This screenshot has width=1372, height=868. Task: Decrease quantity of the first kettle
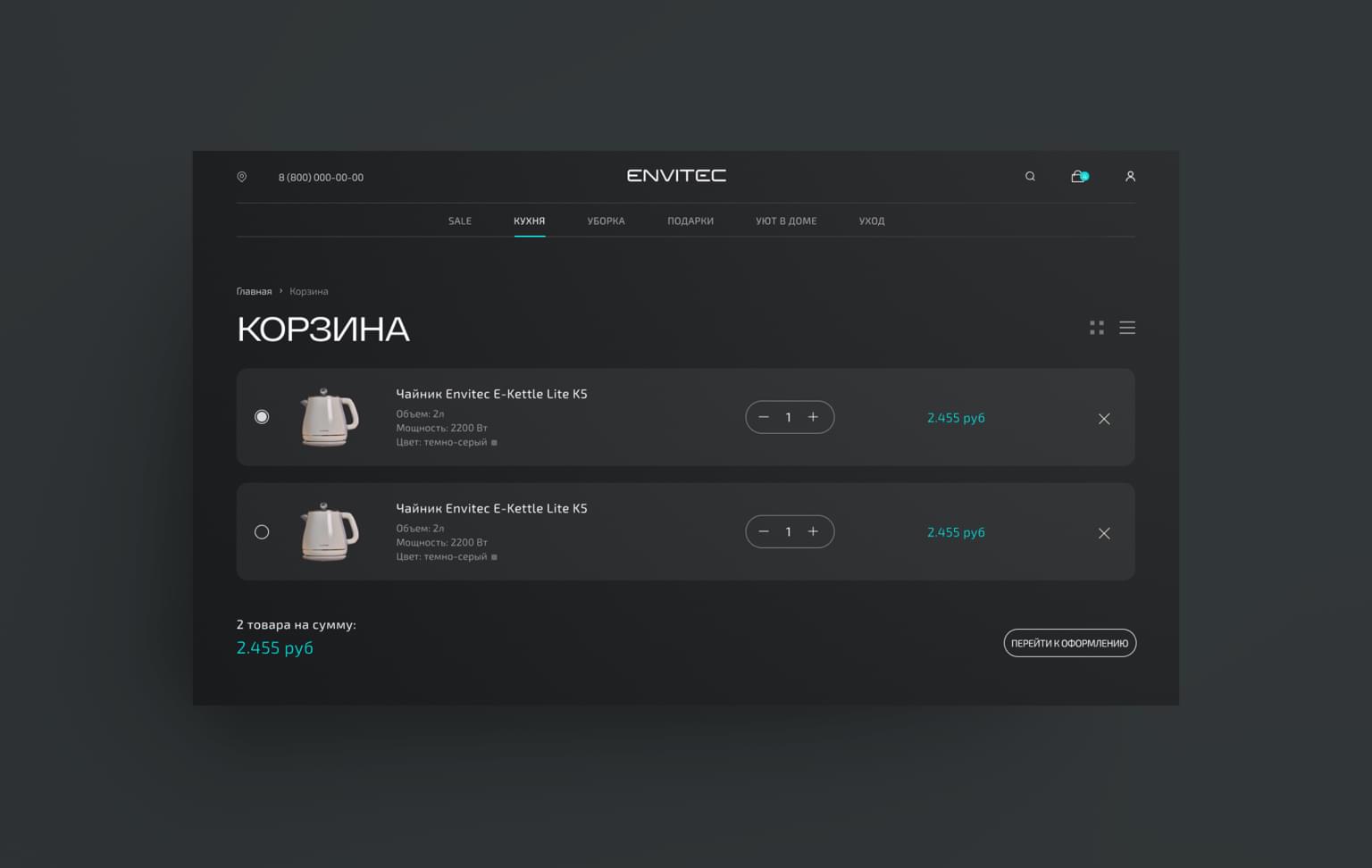point(764,417)
